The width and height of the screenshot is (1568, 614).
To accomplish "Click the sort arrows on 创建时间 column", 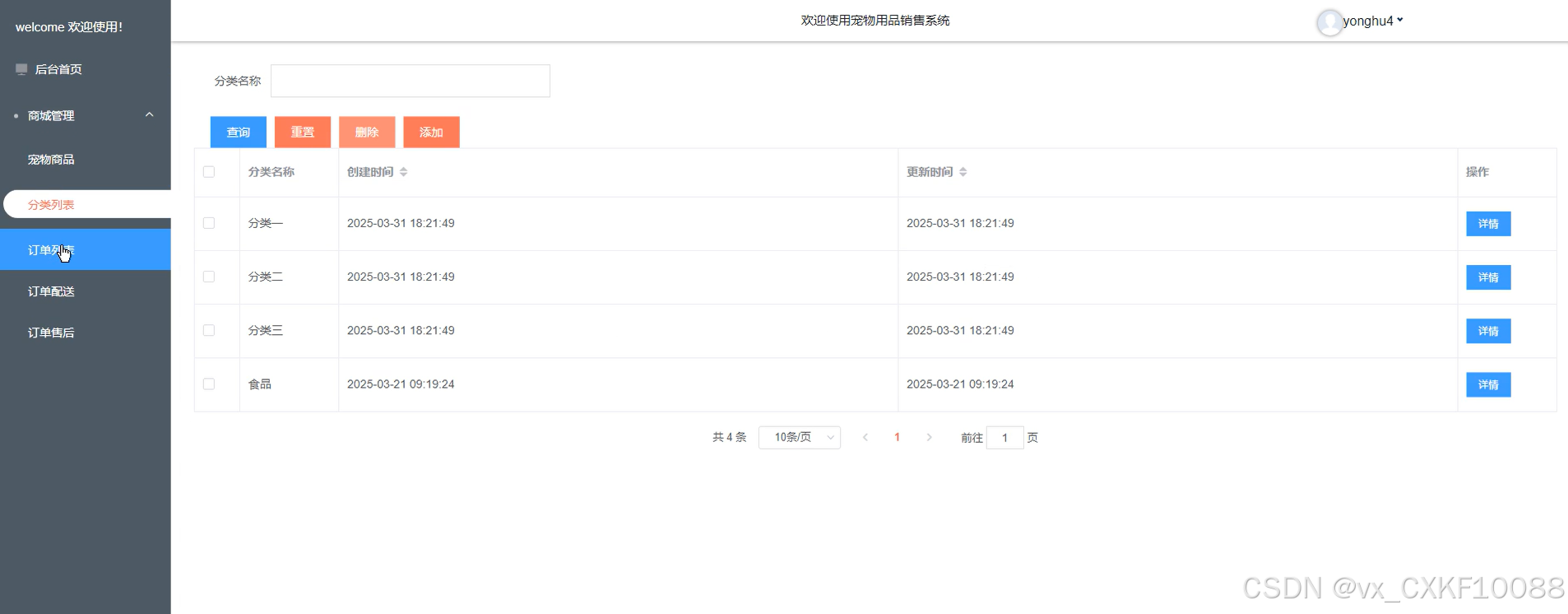I will click(403, 172).
